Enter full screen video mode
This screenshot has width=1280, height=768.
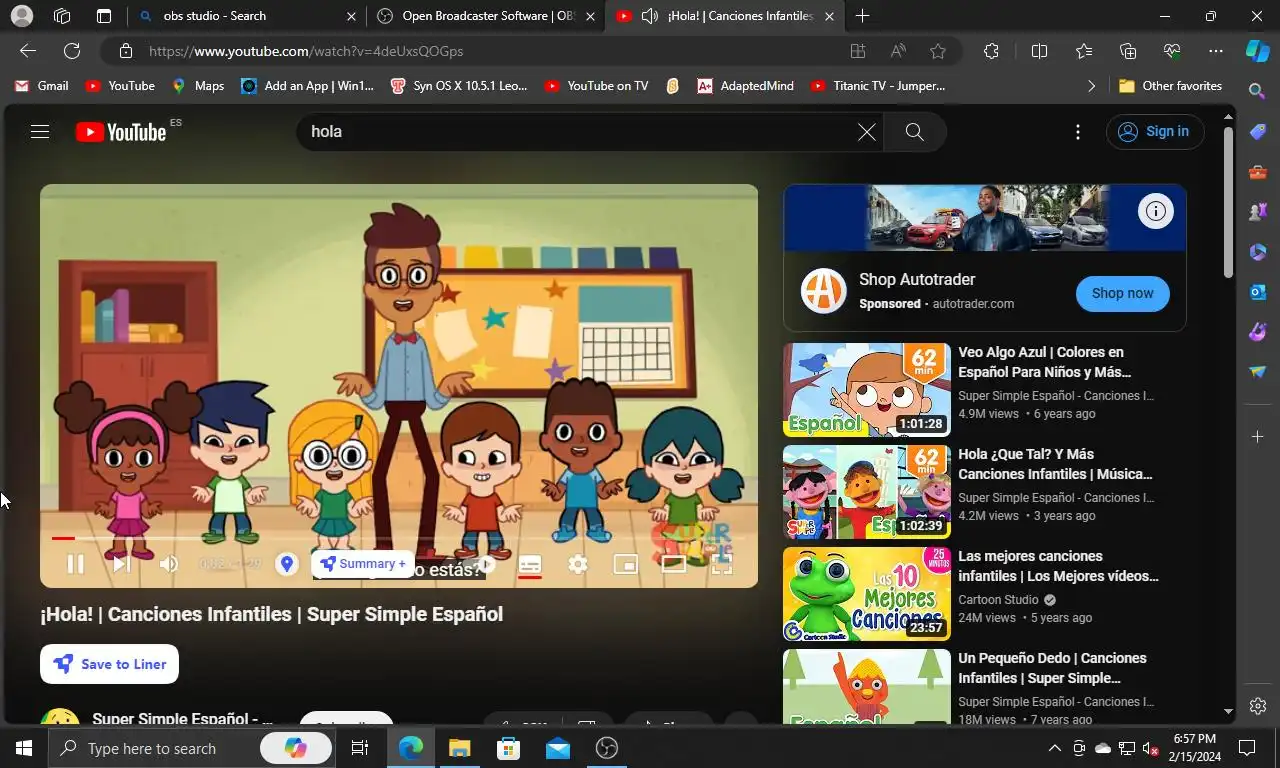pyautogui.click(x=721, y=564)
